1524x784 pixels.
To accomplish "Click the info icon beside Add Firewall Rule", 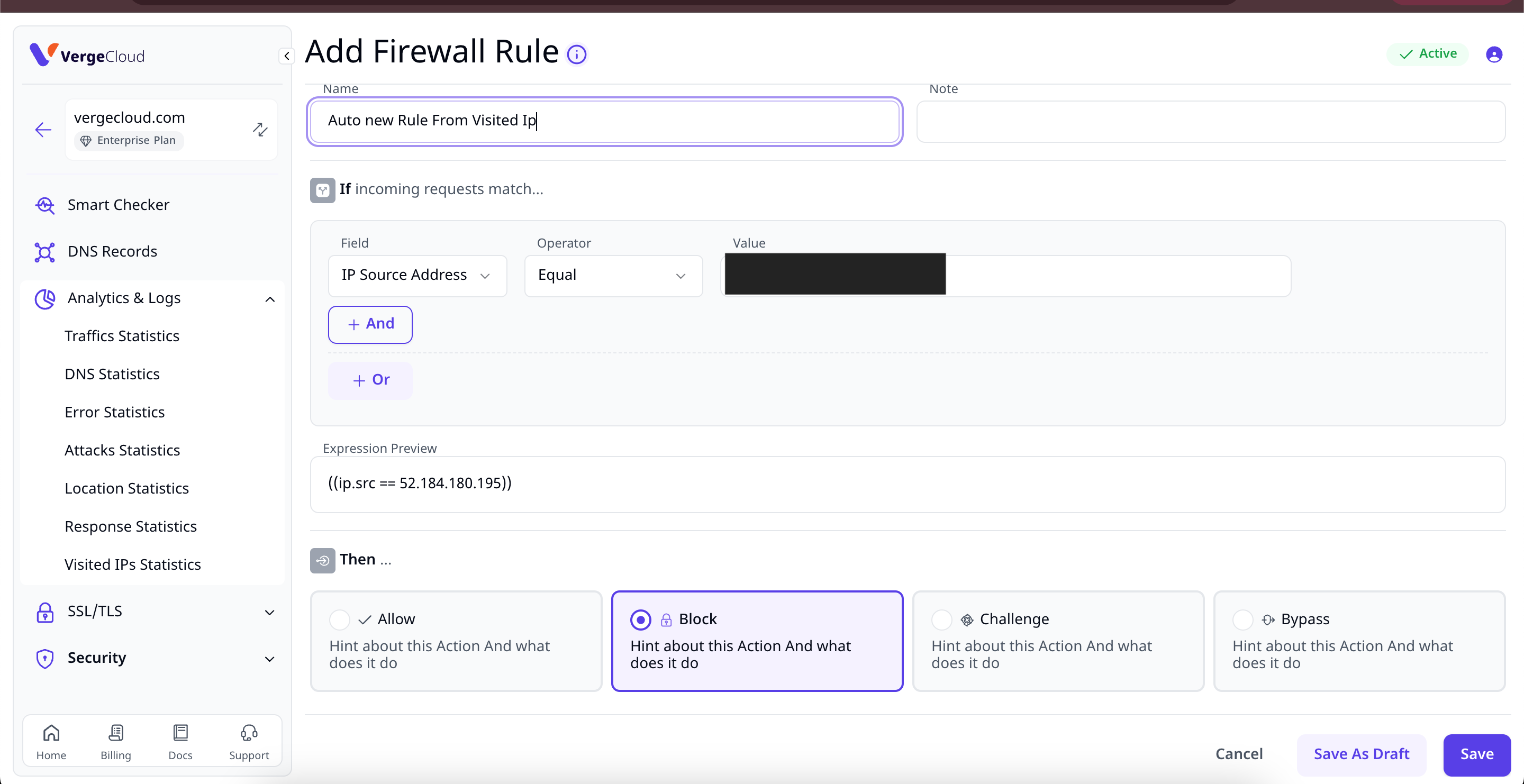I will tap(576, 54).
